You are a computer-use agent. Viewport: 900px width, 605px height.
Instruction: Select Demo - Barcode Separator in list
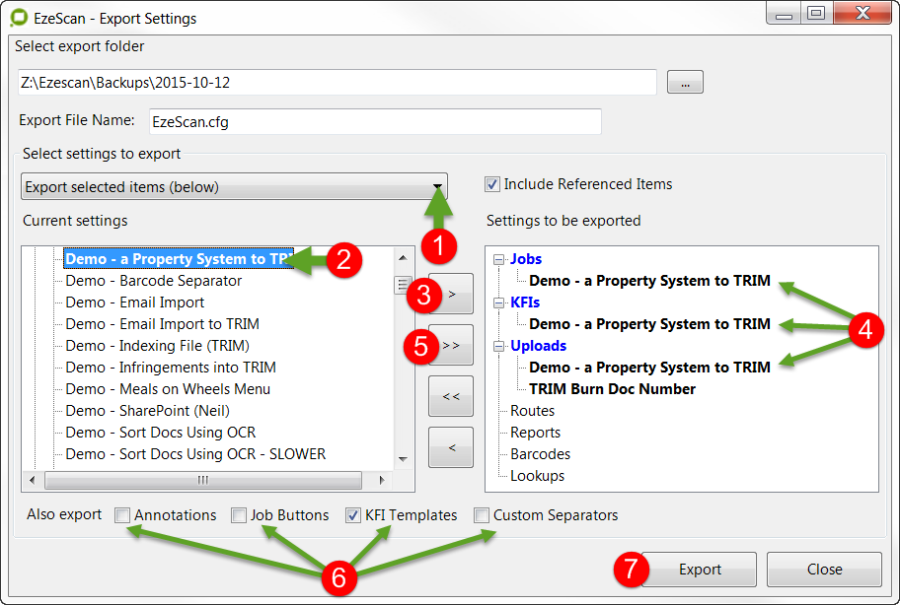[153, 281]
